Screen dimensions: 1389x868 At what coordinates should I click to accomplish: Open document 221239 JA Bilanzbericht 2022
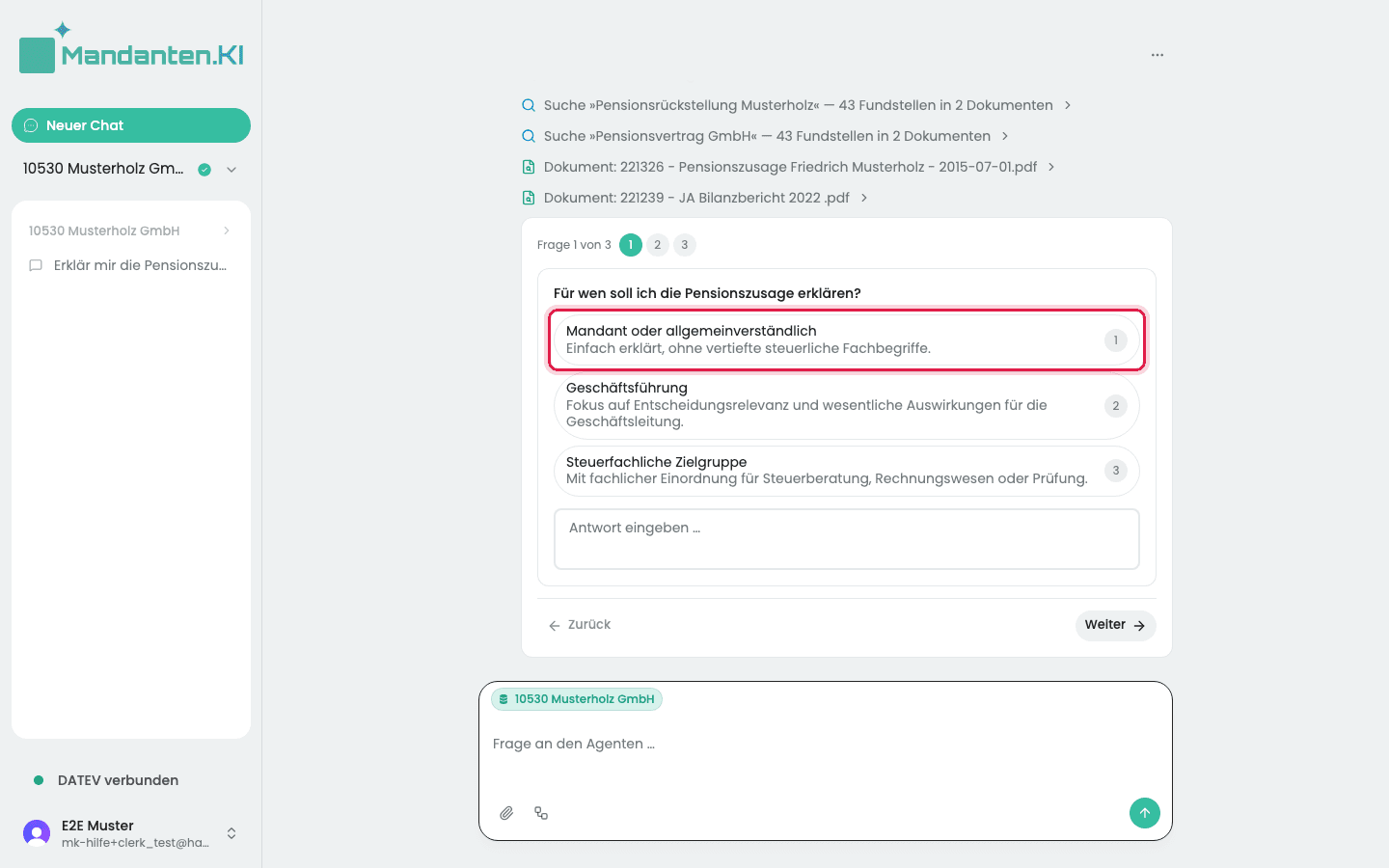click(695, 198)
